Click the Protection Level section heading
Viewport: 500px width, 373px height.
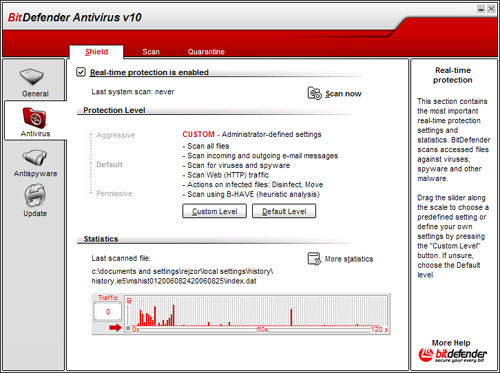114,110
